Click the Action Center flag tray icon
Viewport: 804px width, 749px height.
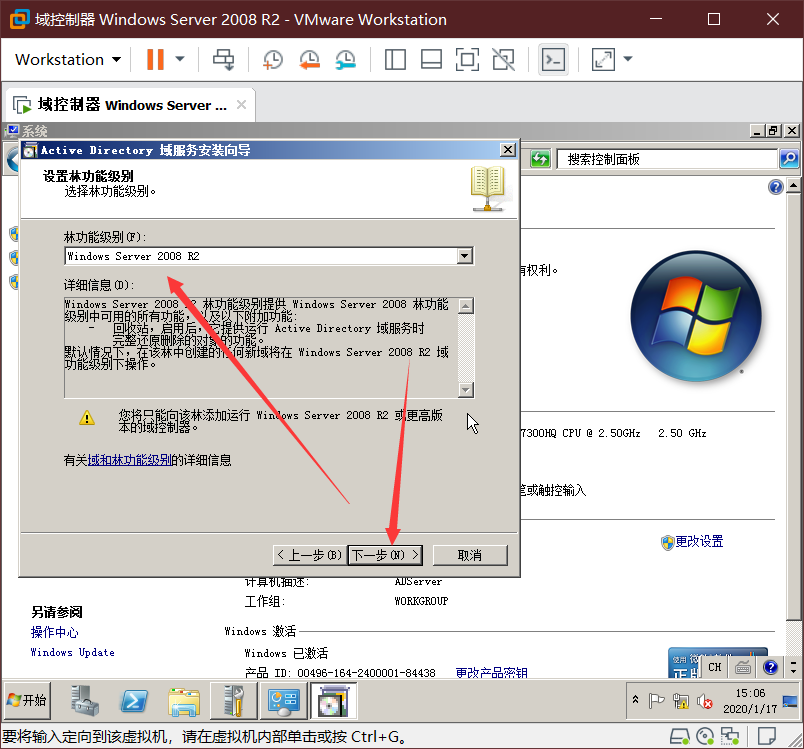click(656, 700)
